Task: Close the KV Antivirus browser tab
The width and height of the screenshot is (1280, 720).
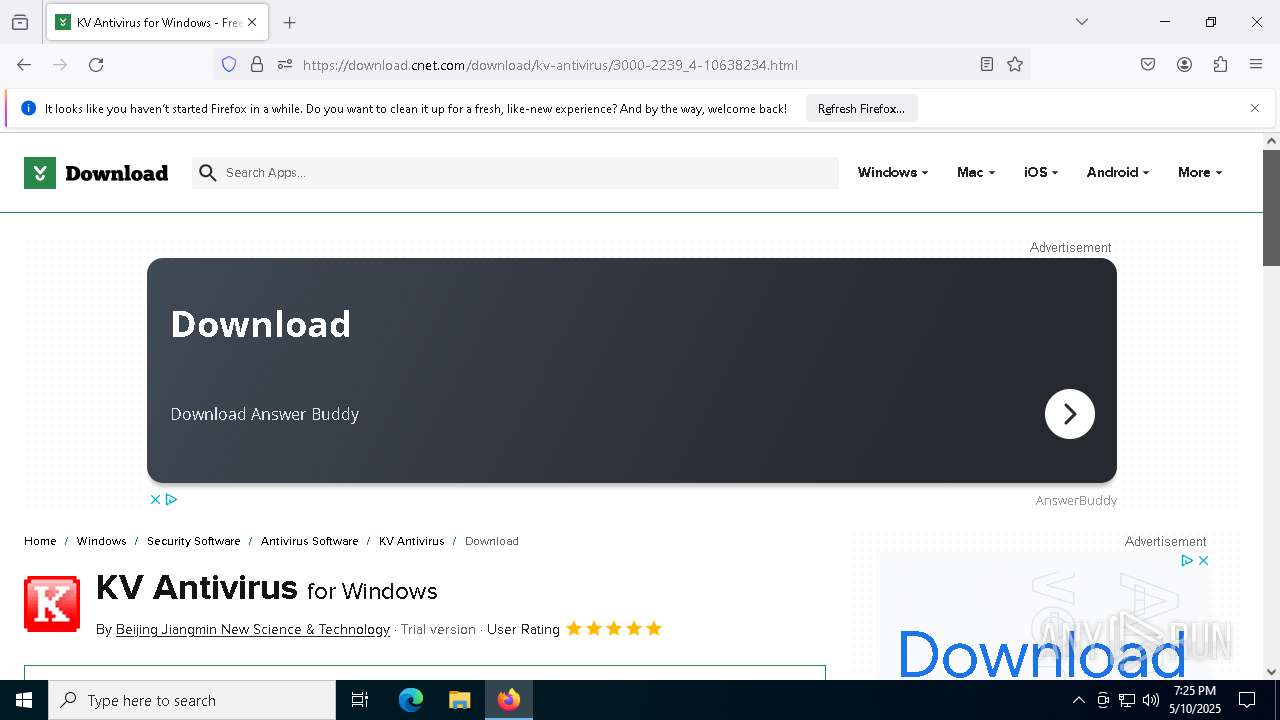Action: (x=252, y=22)
